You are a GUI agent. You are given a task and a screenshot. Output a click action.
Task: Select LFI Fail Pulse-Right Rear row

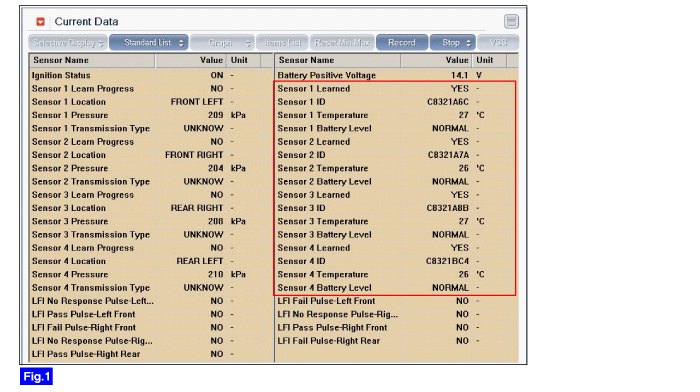click(x=396, y=341)
